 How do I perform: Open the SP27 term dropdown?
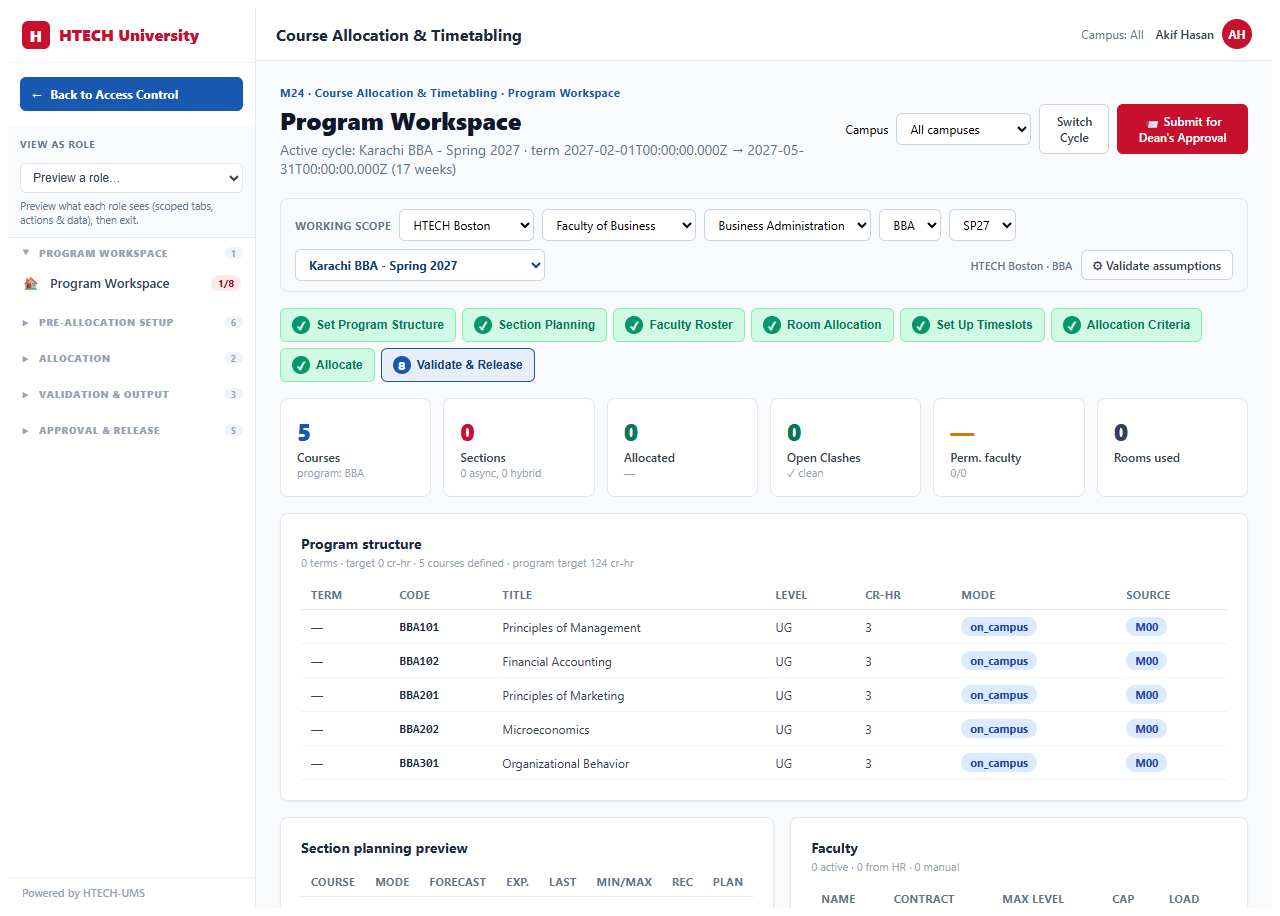pyautogui.click(x=982, y=225)
